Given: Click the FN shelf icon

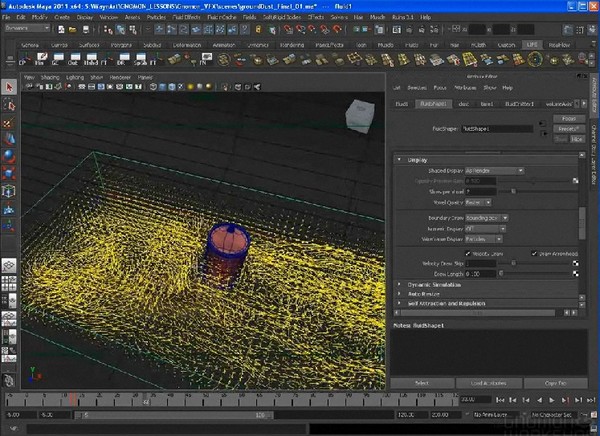Looking at the screenshot, I should point(205,59).
